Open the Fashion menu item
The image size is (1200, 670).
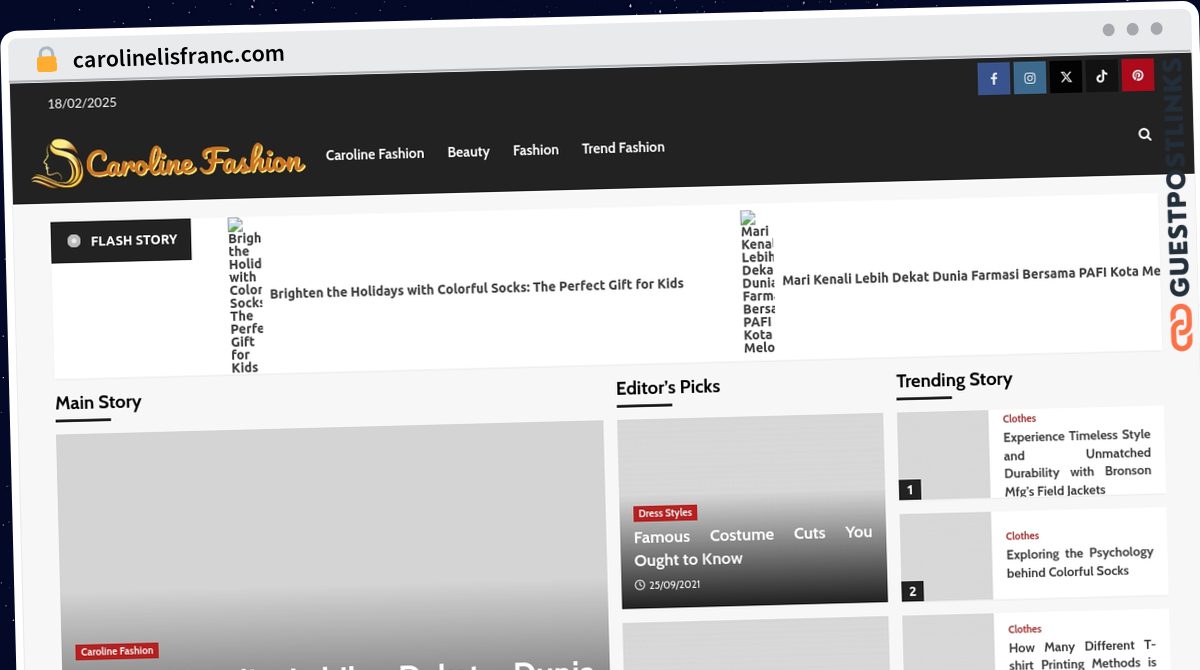[536, 150]
